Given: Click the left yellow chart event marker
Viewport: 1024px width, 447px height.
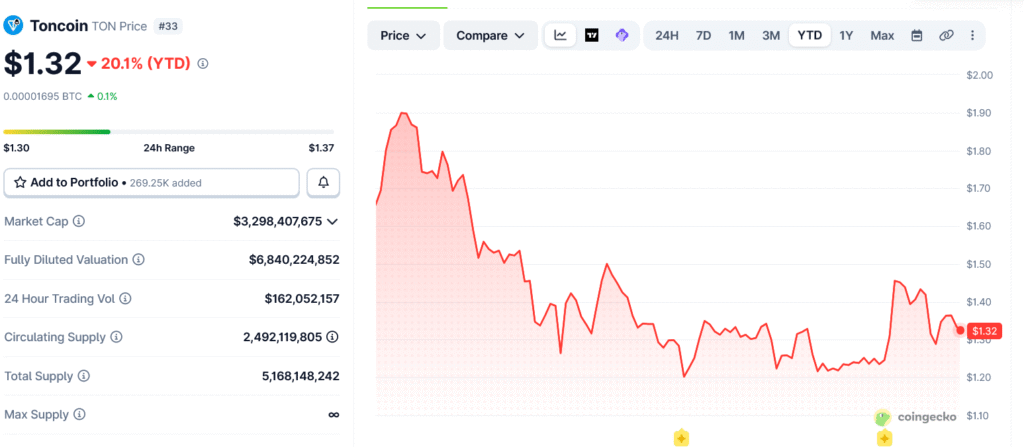Looking at the screenshot, I should [x=681, y=437].
